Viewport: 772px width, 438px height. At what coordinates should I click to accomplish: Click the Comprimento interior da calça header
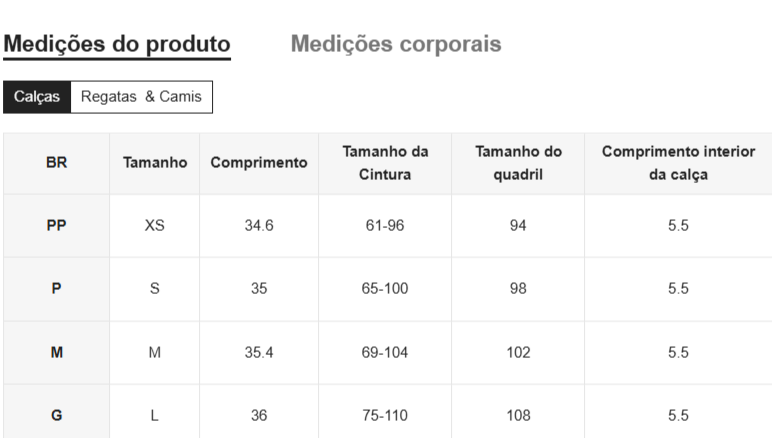pos(678,163)
